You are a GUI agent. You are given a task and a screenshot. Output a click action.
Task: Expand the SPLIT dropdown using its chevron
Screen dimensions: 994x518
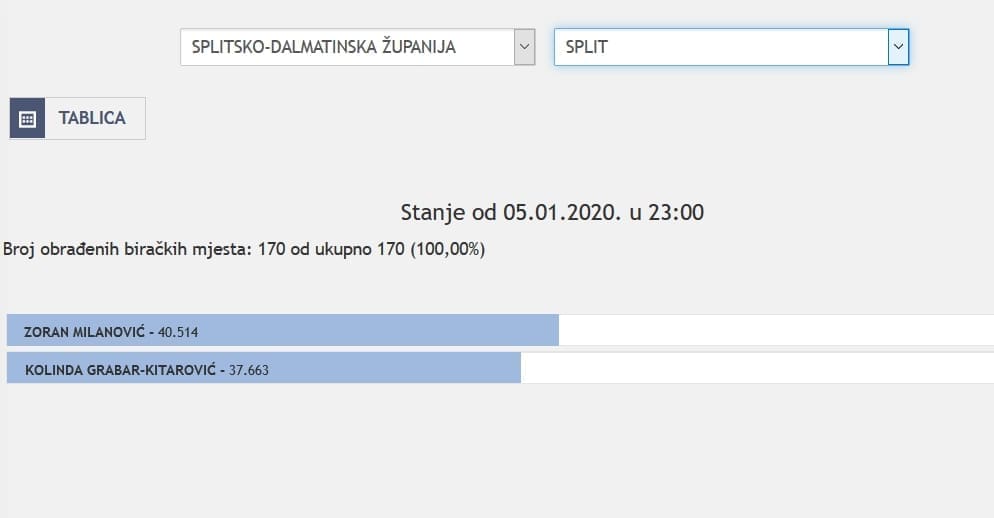(x=898, y=47)
